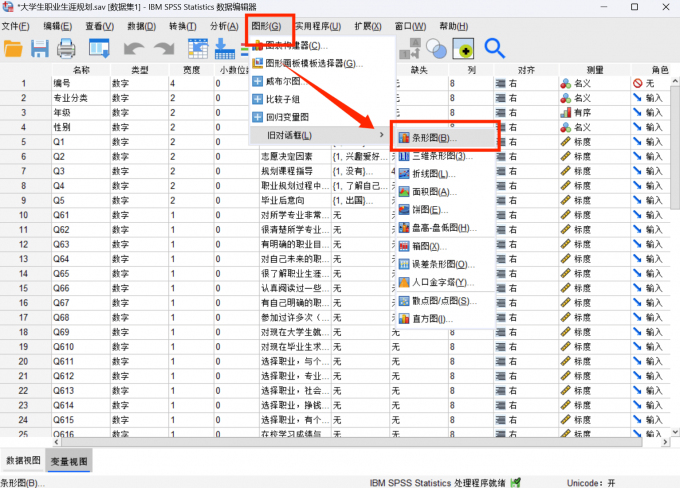This screenshot has height=488, width=680.
Task: Click horizontal scrollbar right arrow
Action: point(665,442)
